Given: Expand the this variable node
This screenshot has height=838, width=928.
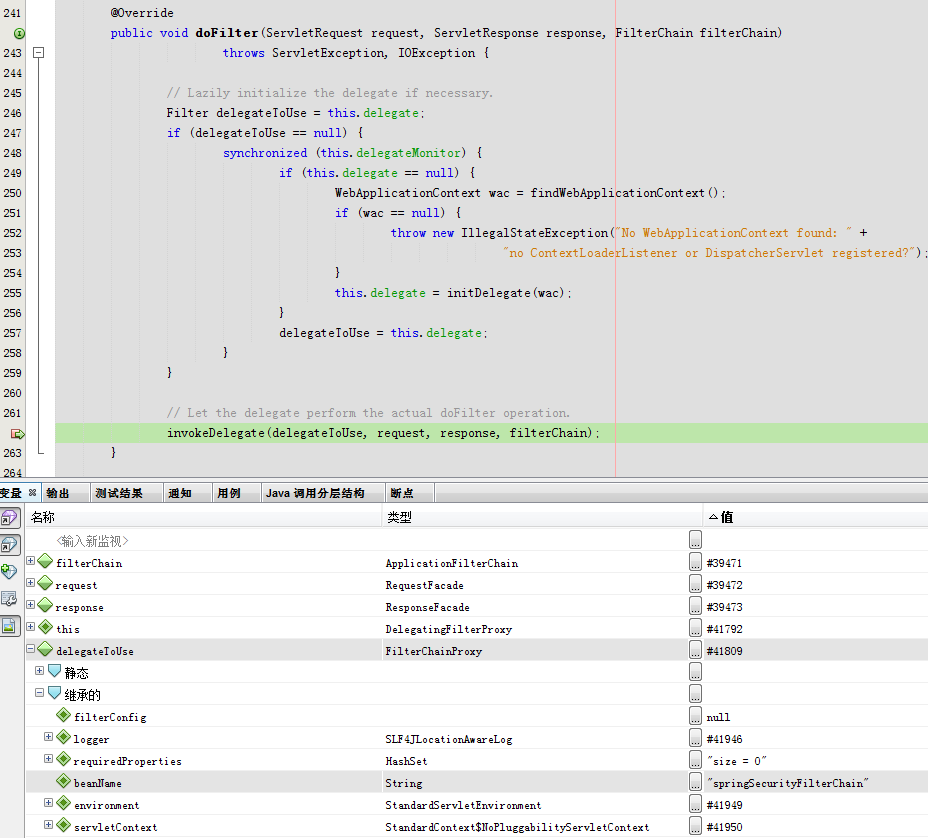Looking at the screenshot, I should tap(31, 626).
